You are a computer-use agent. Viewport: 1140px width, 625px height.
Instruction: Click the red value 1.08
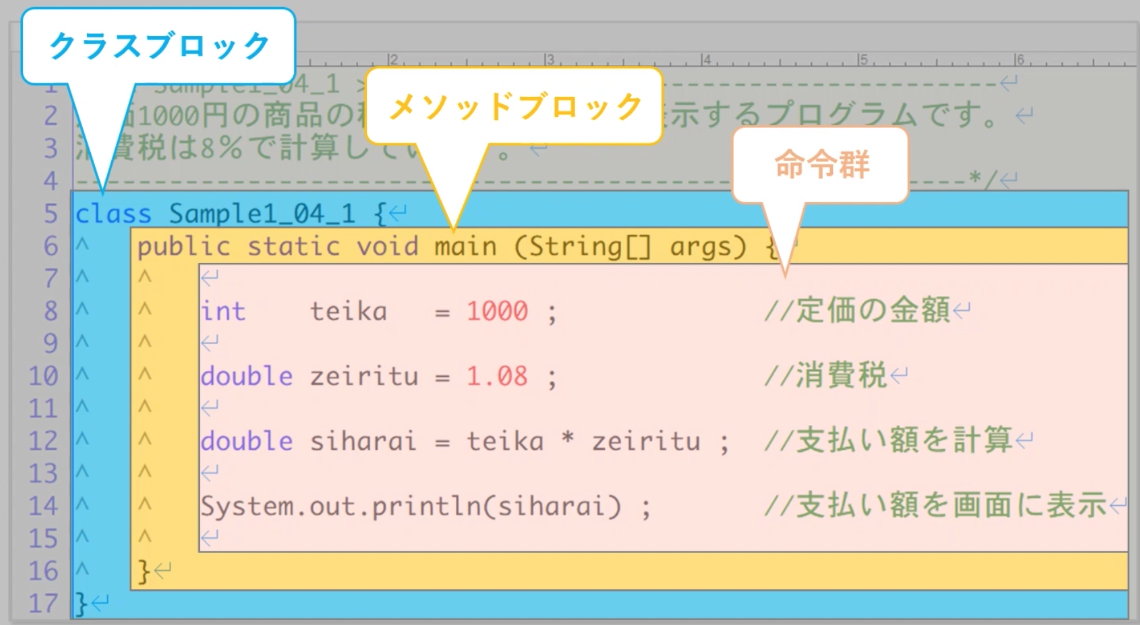(x=497, y=376)
